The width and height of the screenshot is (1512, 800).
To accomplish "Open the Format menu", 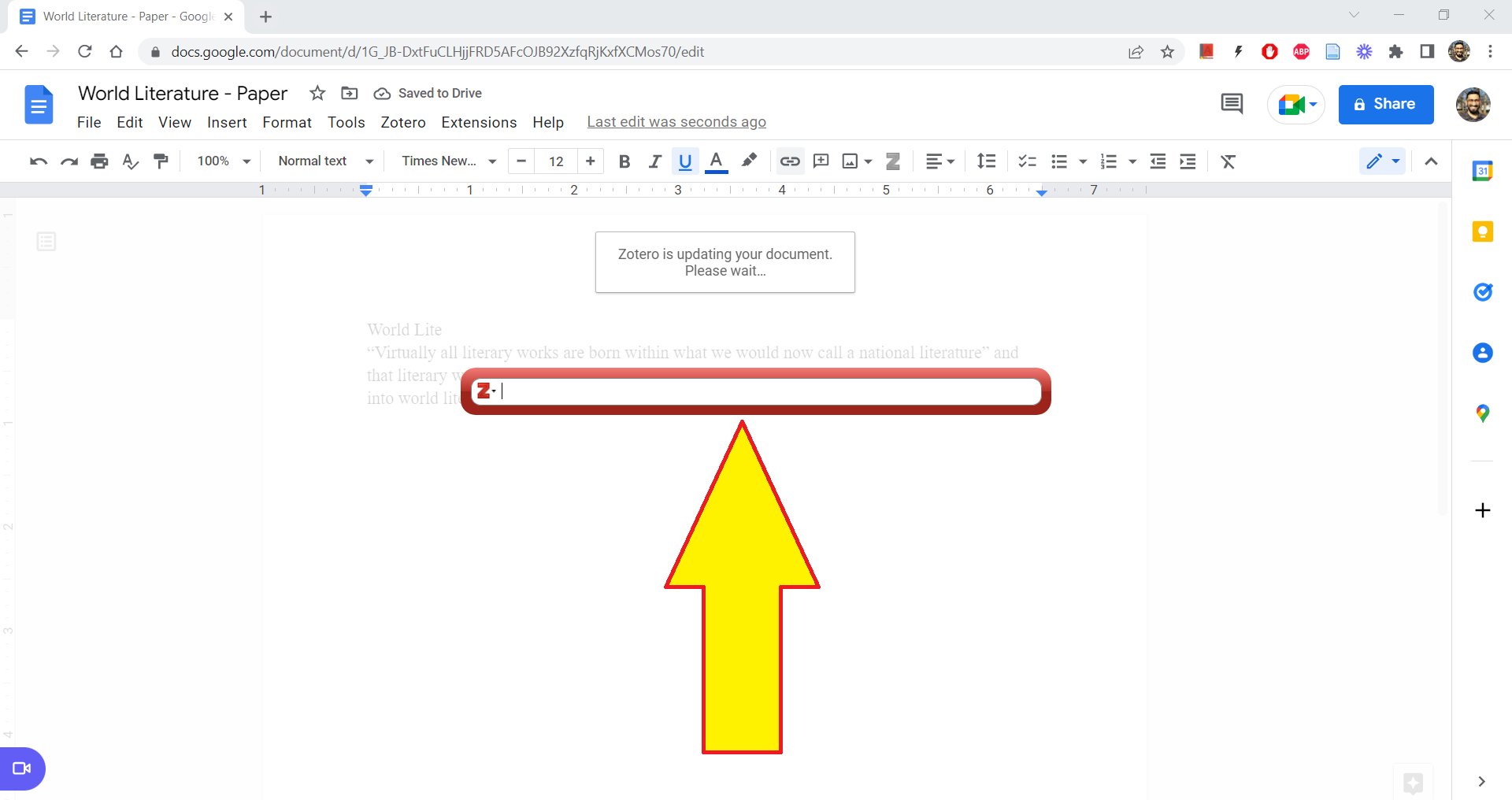I will [287, 122].
